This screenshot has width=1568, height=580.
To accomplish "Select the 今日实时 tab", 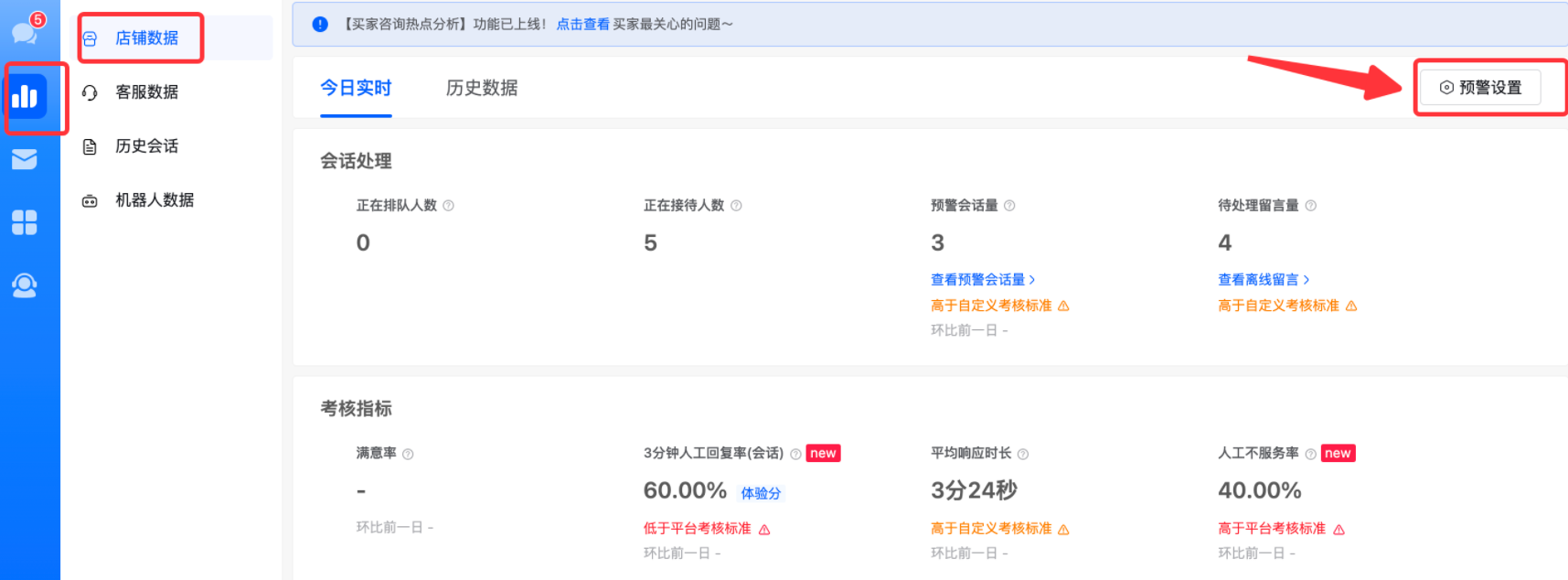I will [356, 88].
